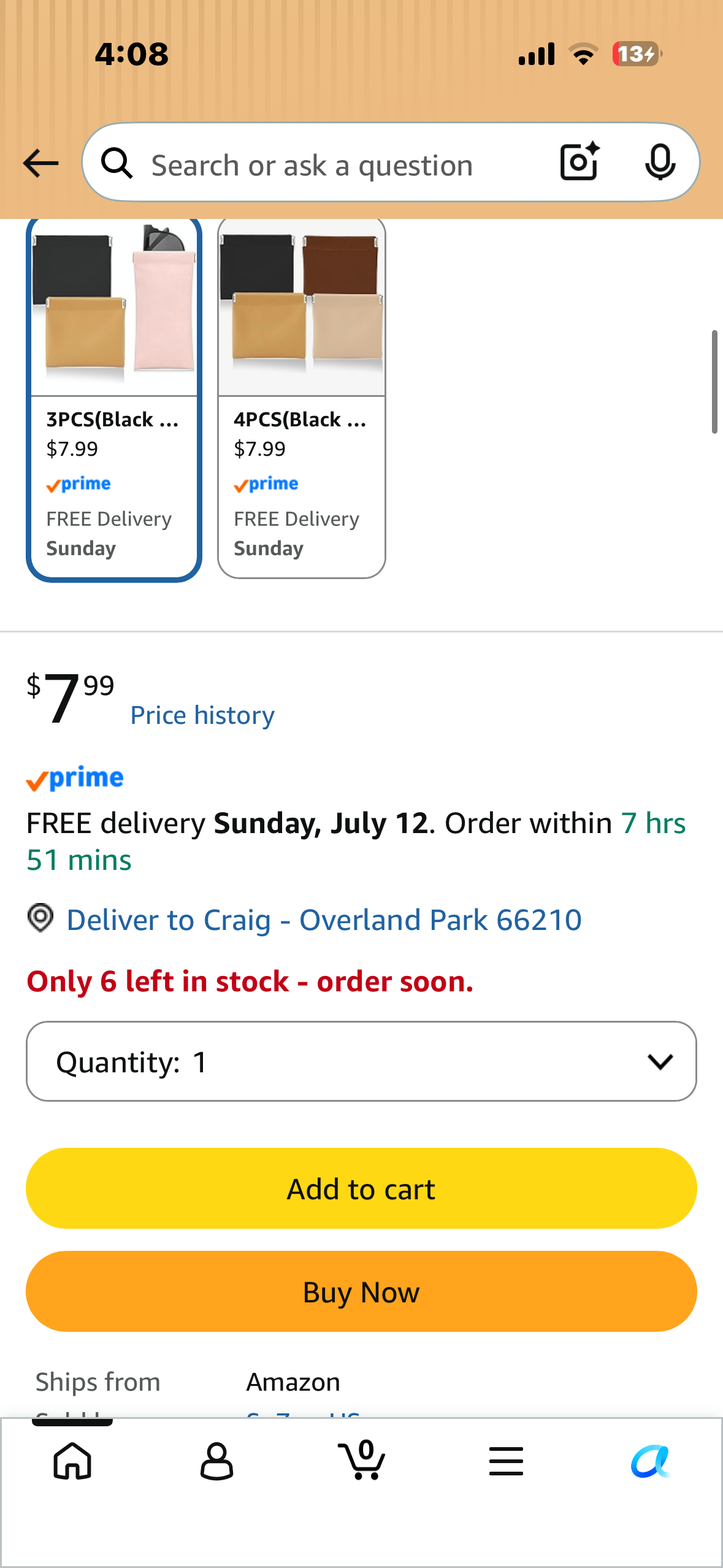The image size is (723, 1568).
Task: Tap the microphone voice search icon
Action: tap(660, 162)
